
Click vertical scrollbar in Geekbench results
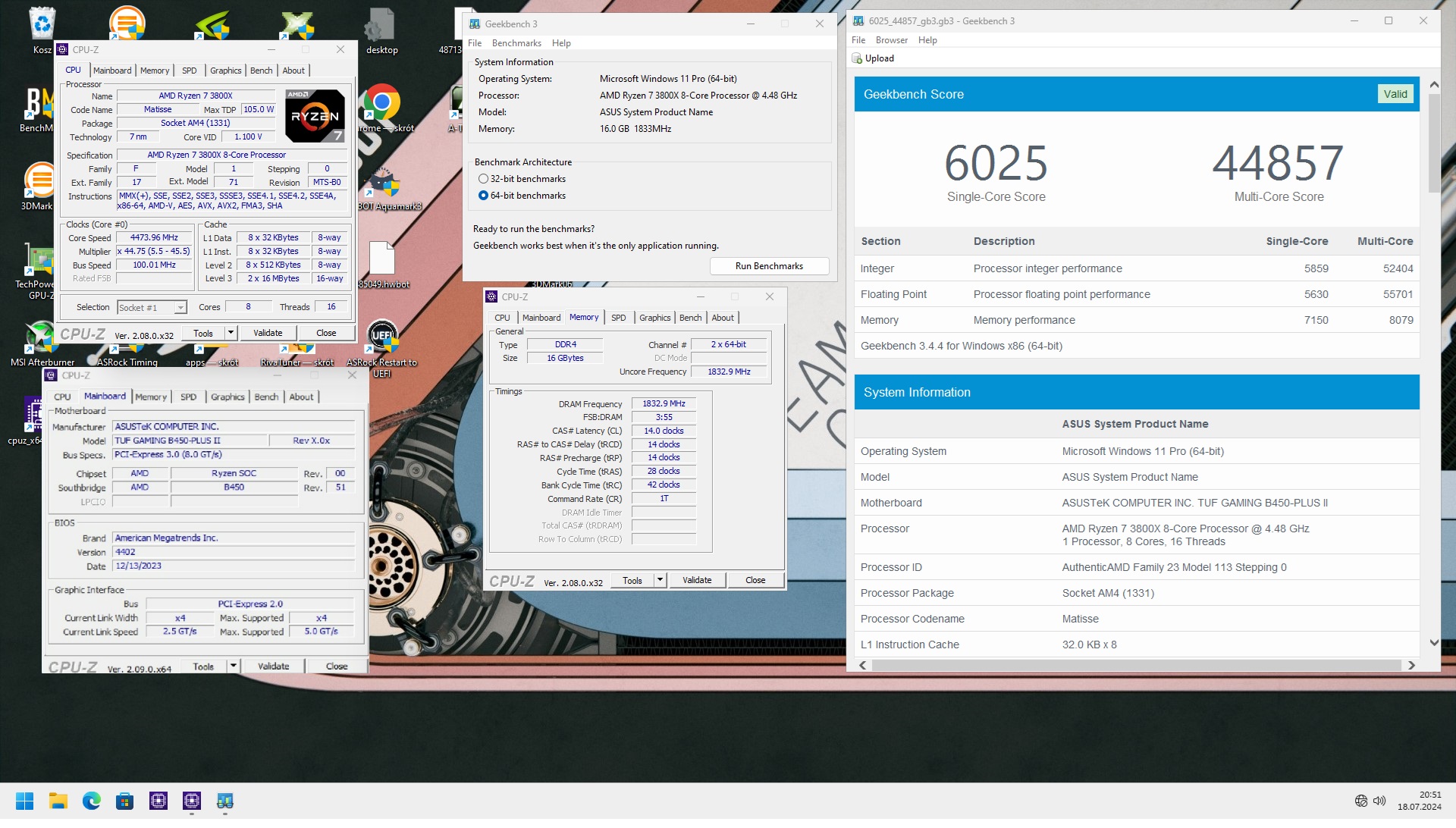(x=1433, y=144)
